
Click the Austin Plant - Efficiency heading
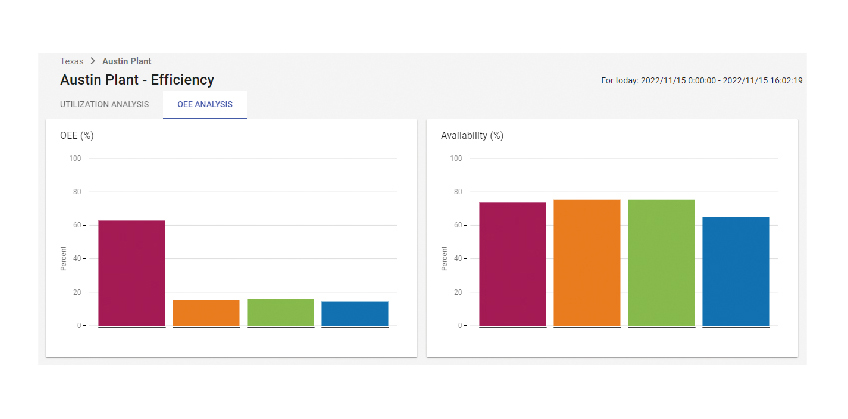(137, 80)
